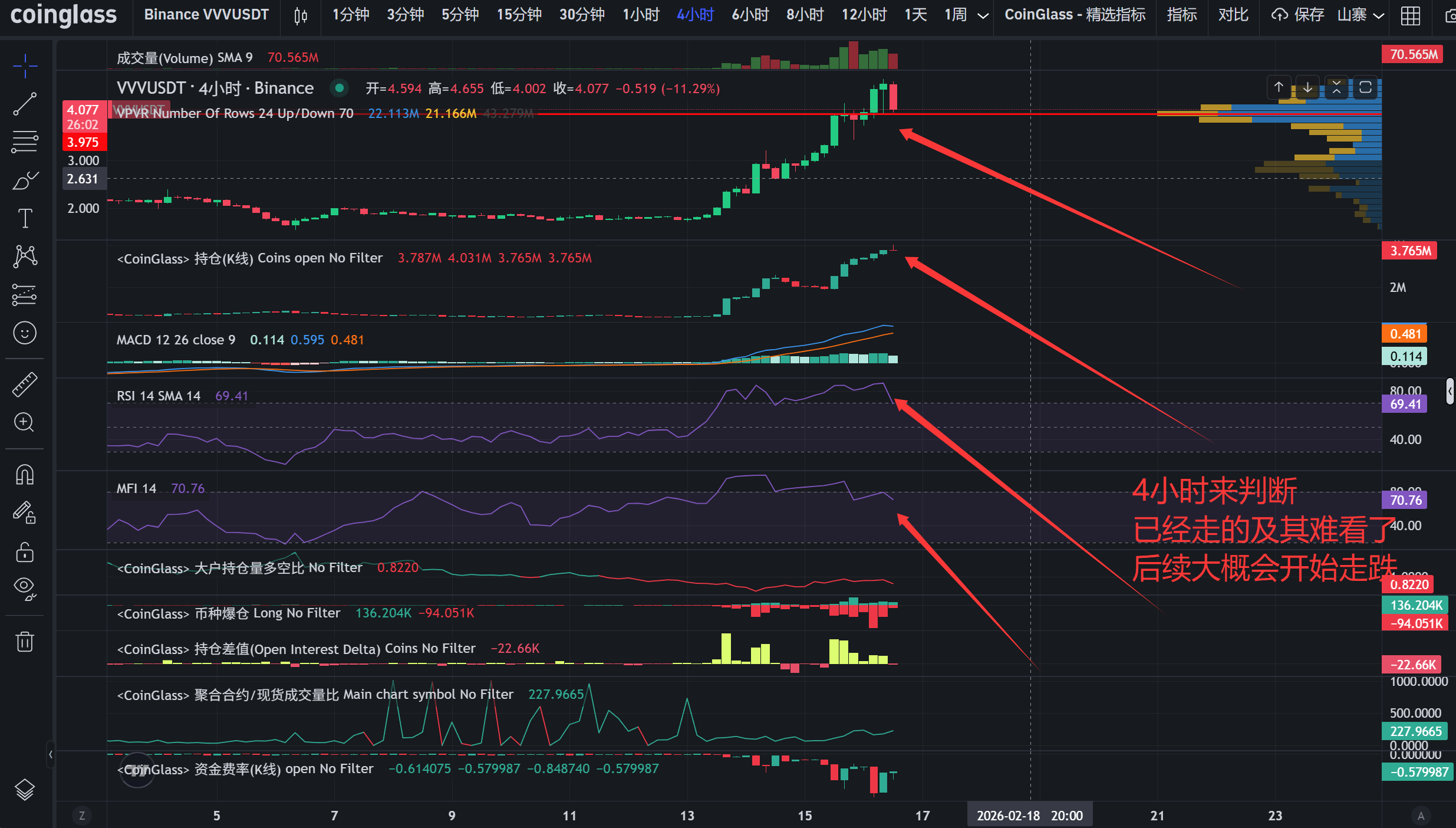Click the green market status dot
This screenshot has width=1456, height=828.
point(339,88)
